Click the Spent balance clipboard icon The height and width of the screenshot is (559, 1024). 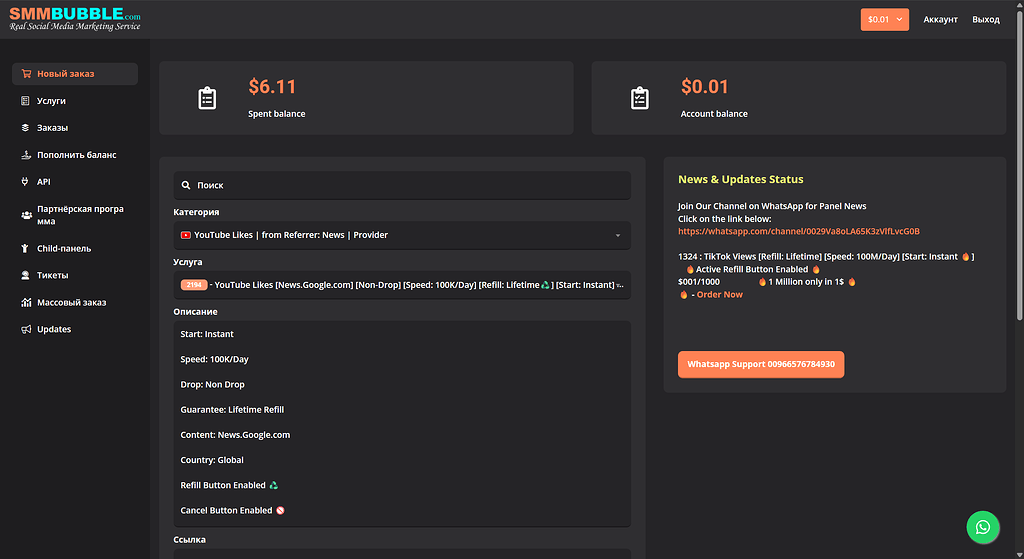(207, 99)
